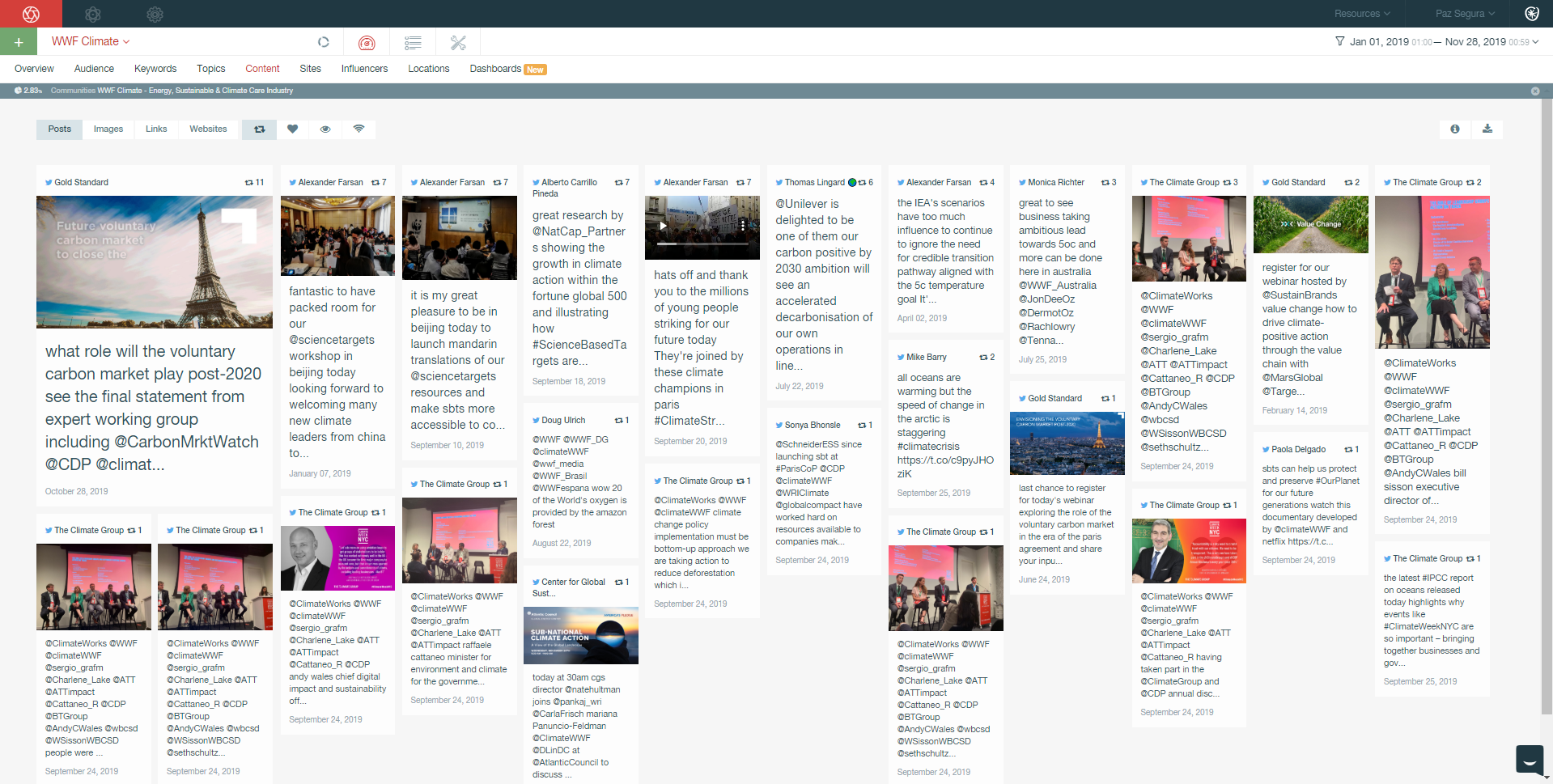The height and width of the screenshot is (784, 1553).
Task: Open the Locations tab
Action: 428,69
